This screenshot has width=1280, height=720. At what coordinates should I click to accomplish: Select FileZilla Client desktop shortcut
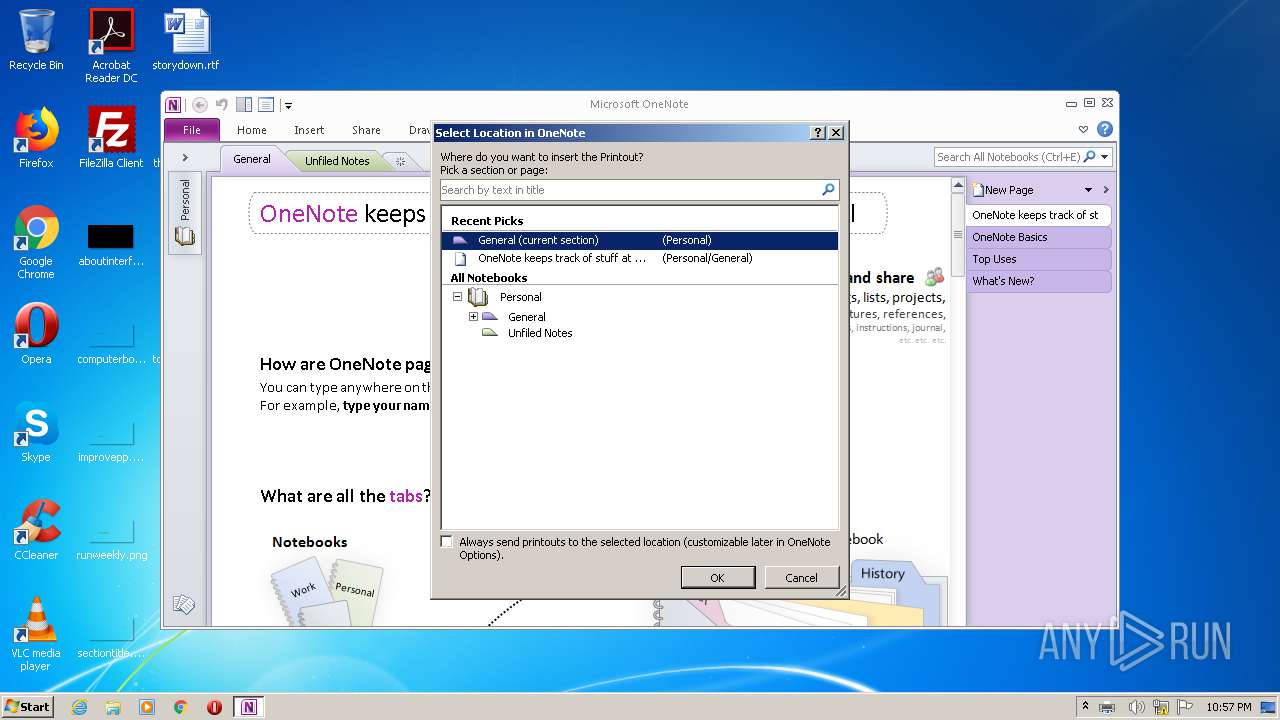111,137
